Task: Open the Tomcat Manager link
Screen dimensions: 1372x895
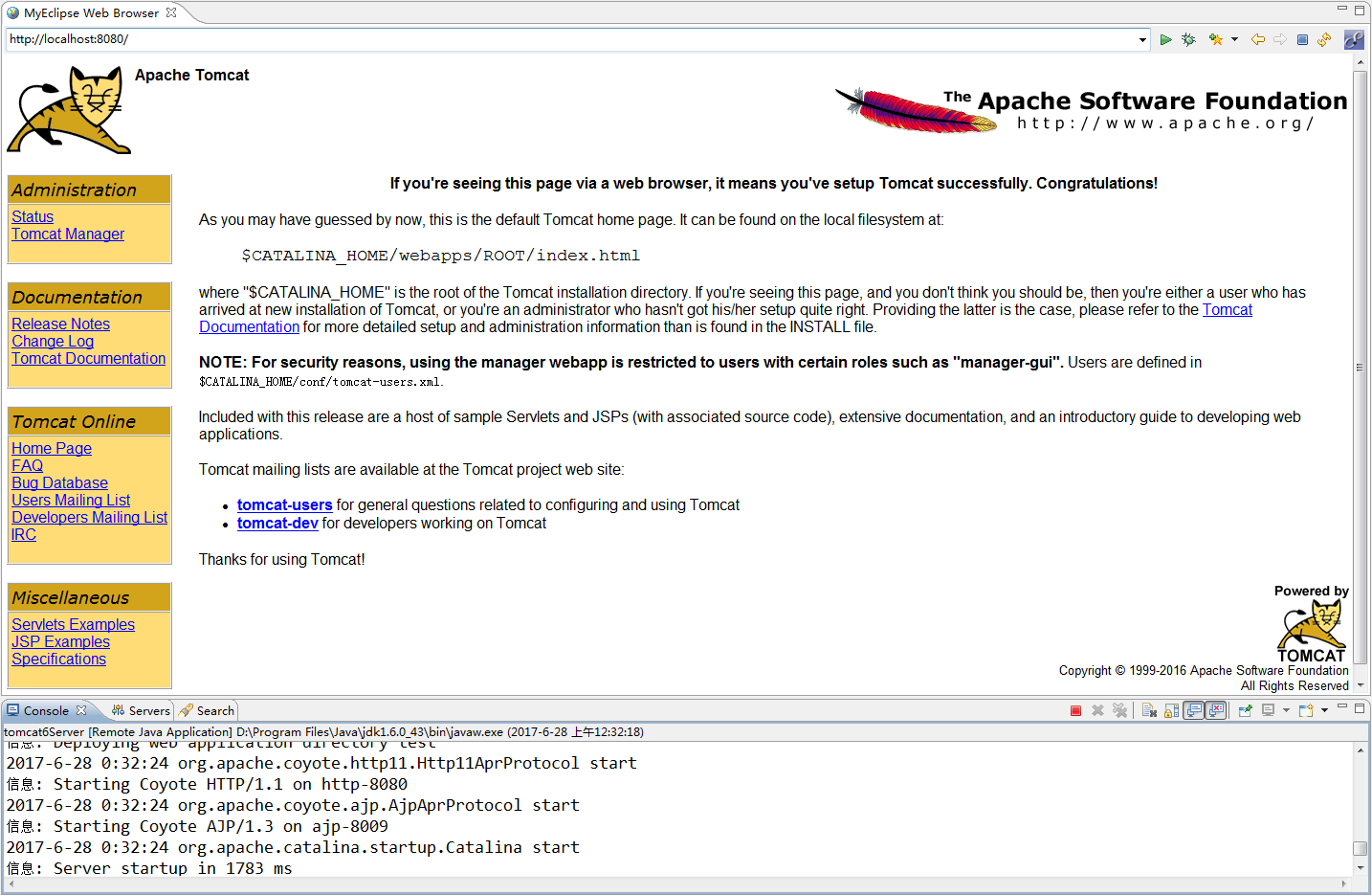Action: 68,234
